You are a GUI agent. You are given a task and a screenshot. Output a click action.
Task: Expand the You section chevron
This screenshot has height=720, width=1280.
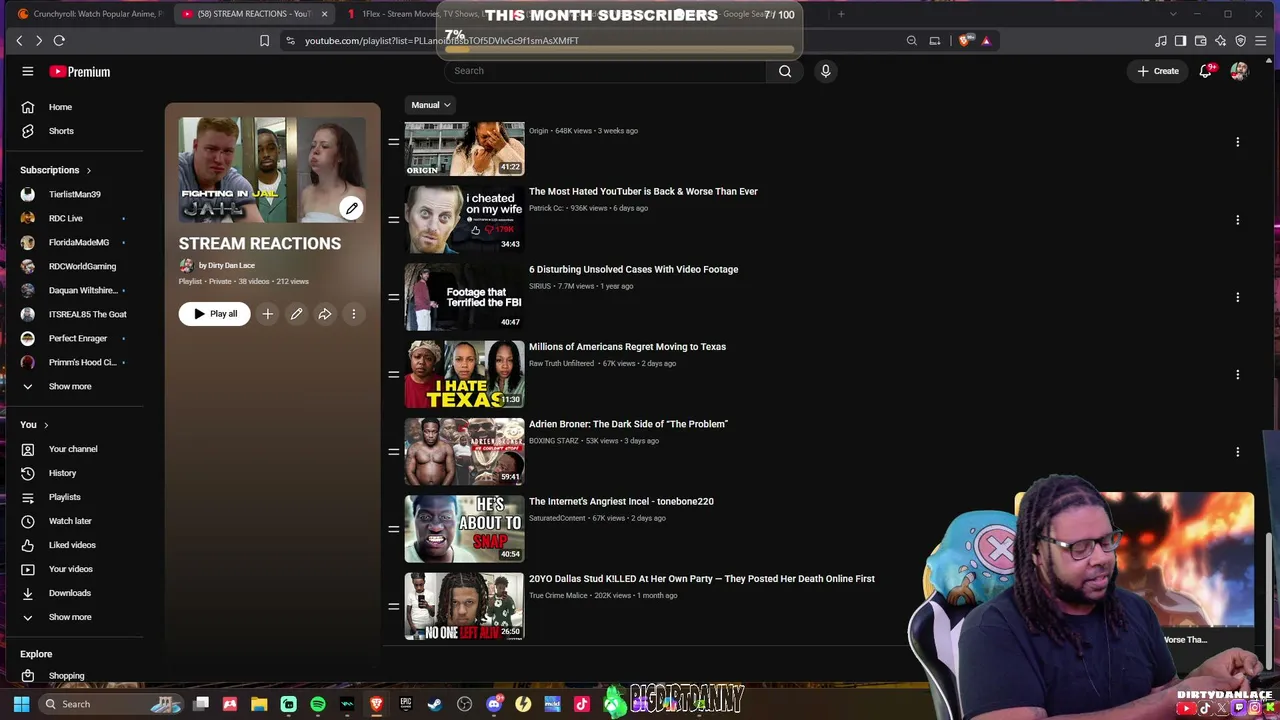45,425
